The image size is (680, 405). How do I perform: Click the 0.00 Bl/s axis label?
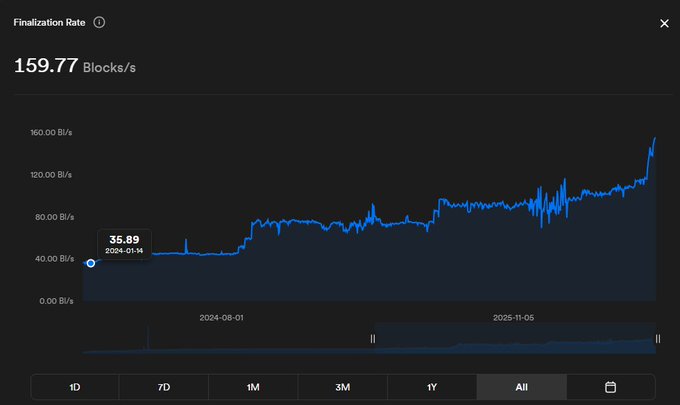pos(56,300)
